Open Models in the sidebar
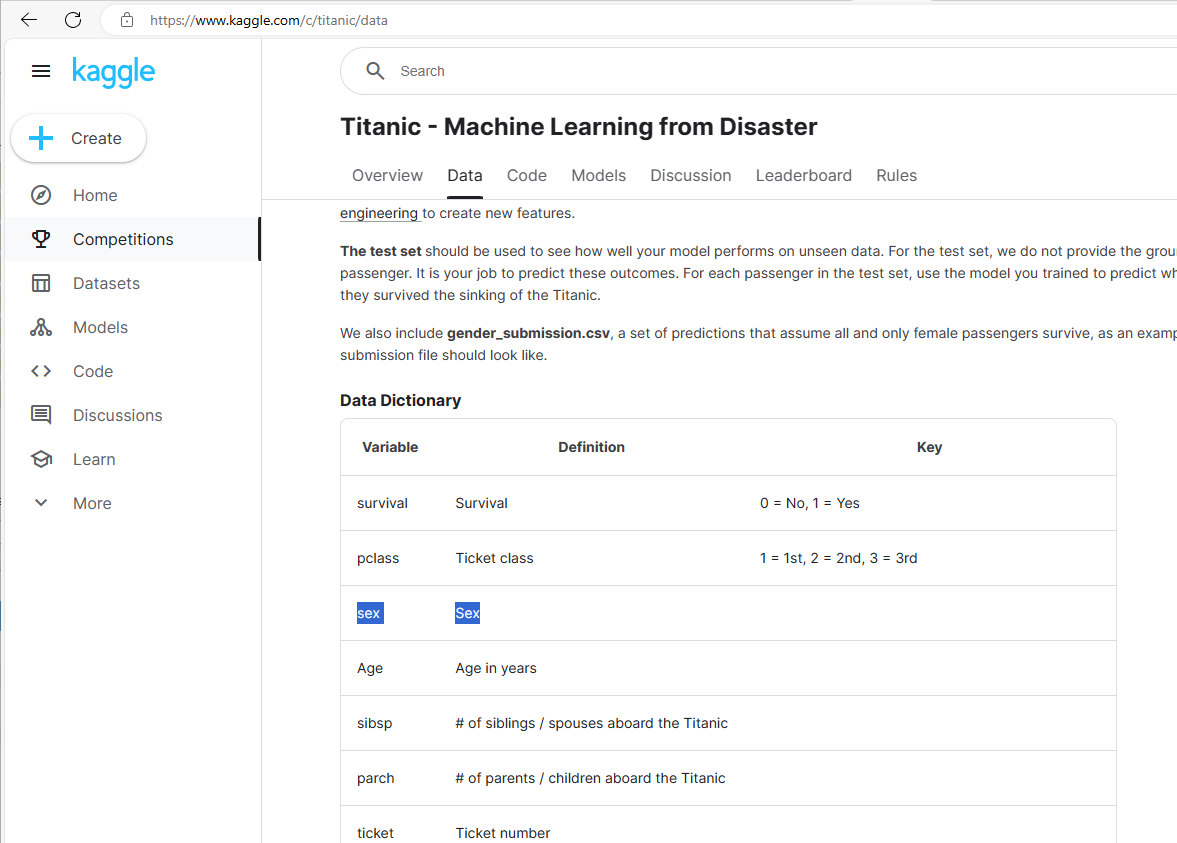The image size is (1177, 843). point(101,327)
